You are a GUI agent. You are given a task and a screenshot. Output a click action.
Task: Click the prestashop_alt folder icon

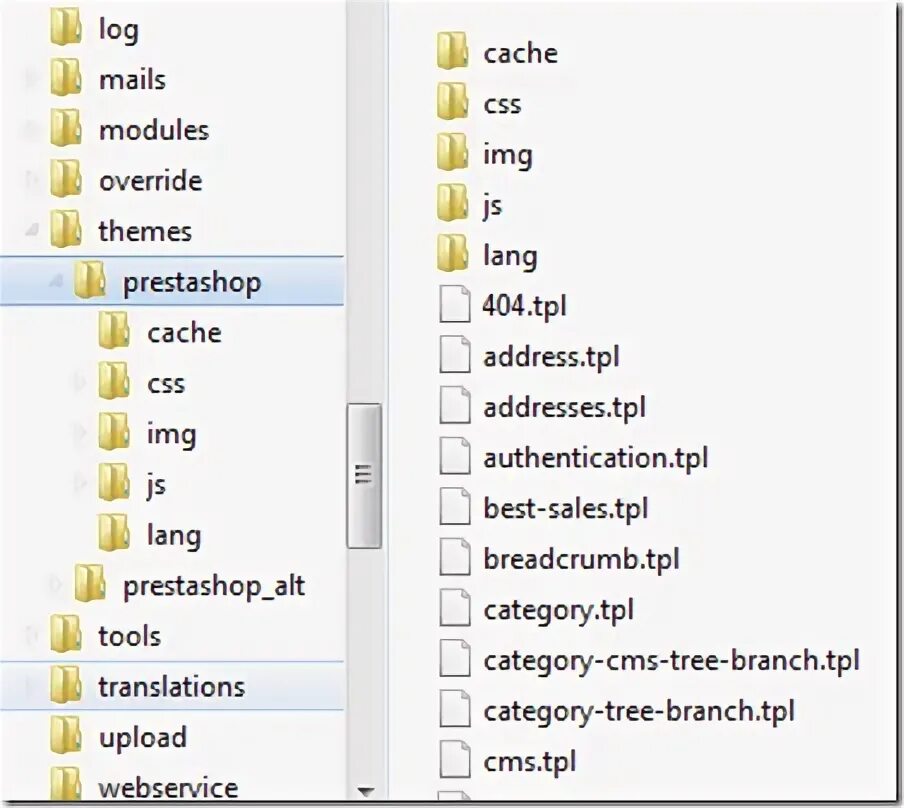[x=89, y=585]
